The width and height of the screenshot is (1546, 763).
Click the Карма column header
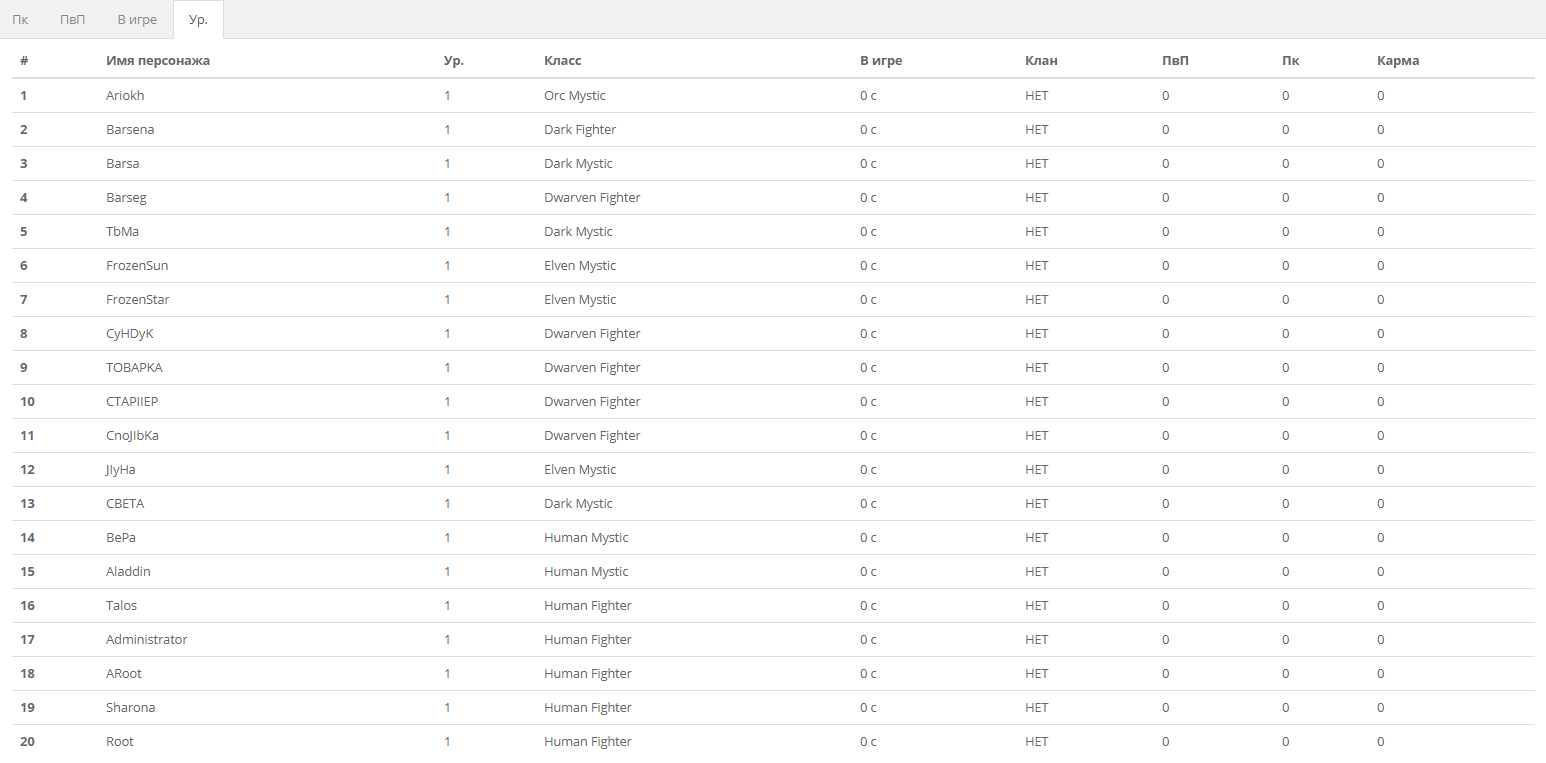tap(1397, 61)
